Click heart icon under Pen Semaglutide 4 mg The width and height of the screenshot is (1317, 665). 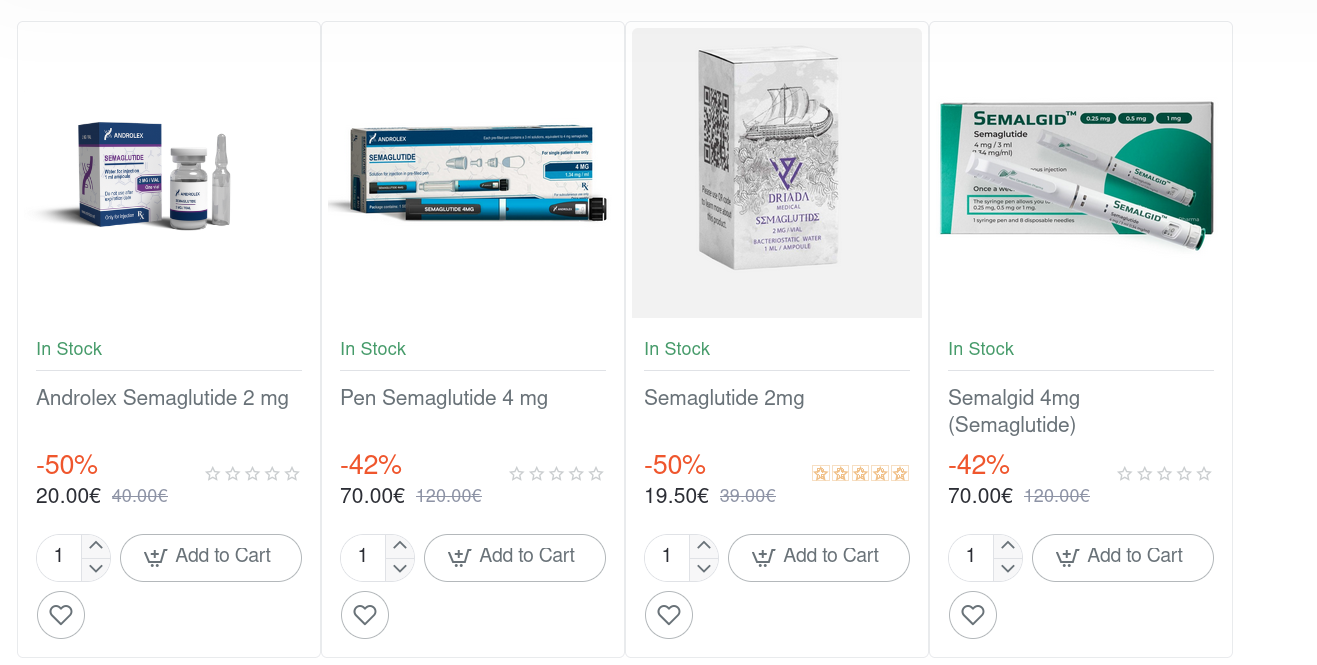[365, 615]
